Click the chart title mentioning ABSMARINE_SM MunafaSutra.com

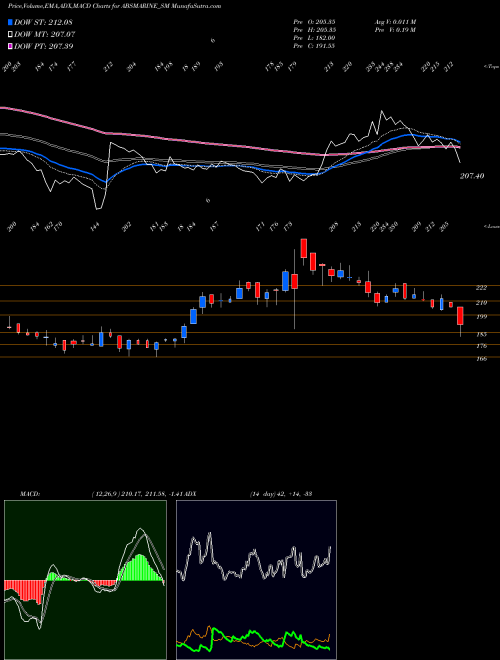[114, 6]
